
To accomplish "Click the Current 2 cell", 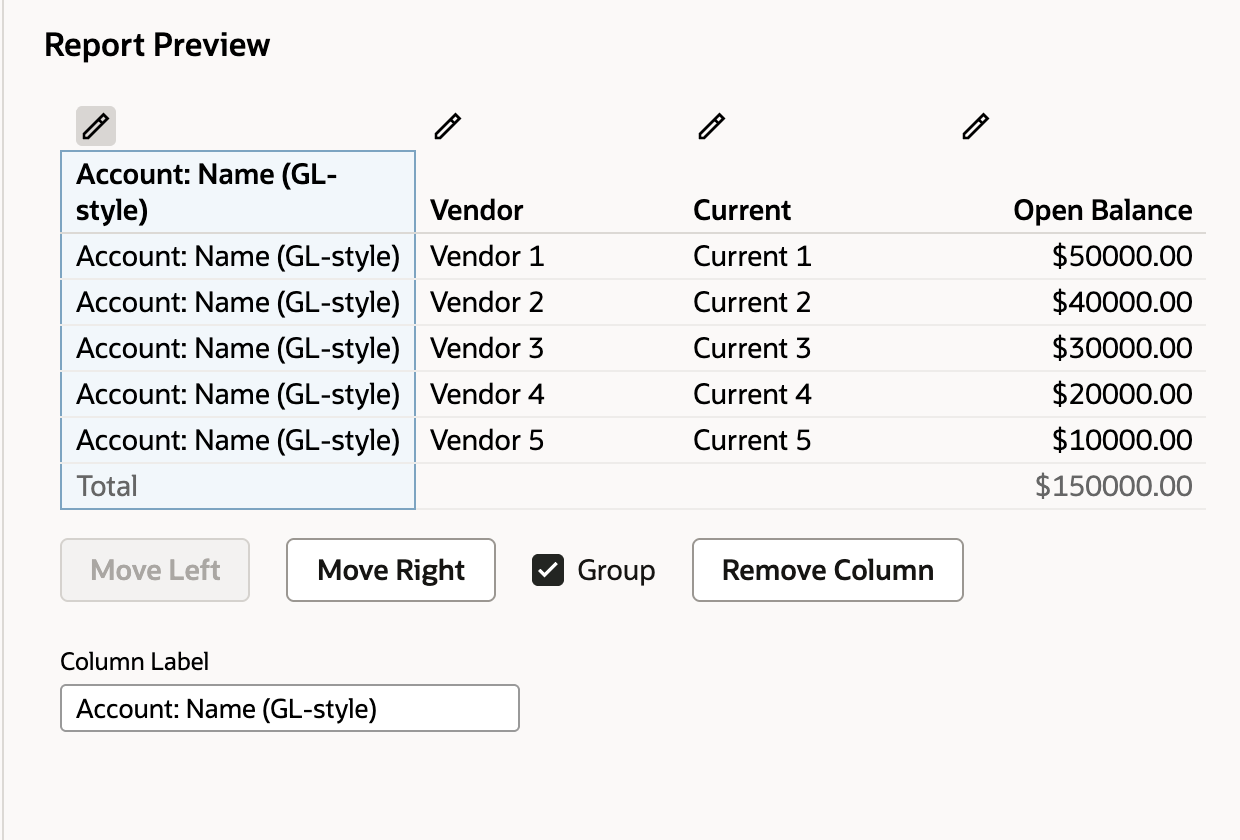I will [752, 302].
